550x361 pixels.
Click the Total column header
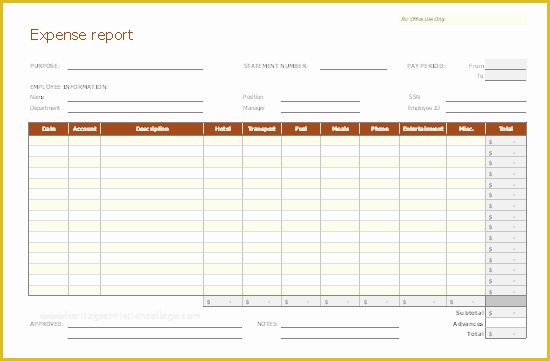point(506,129)
